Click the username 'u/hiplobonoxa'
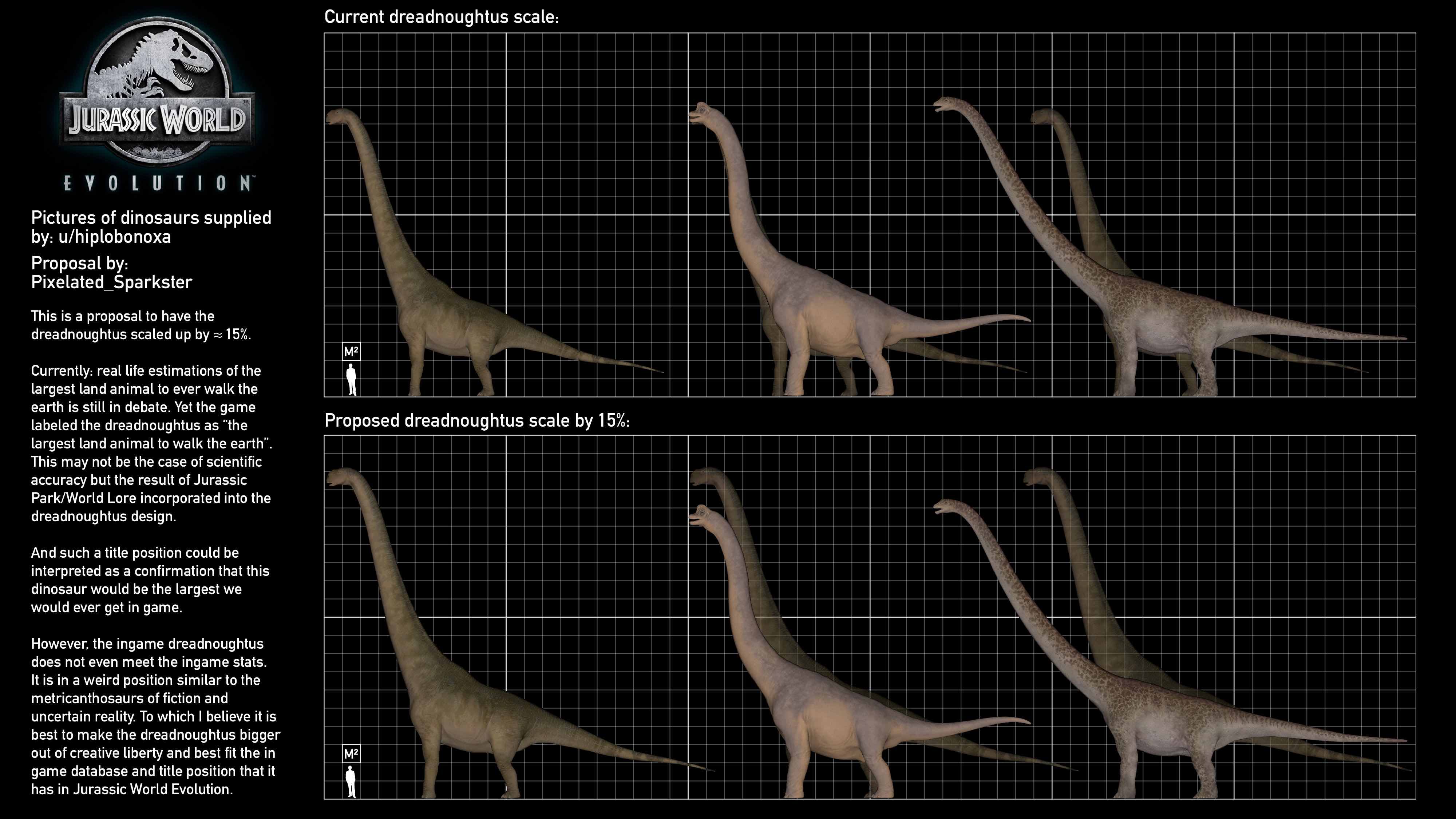 tap(115, 237)
